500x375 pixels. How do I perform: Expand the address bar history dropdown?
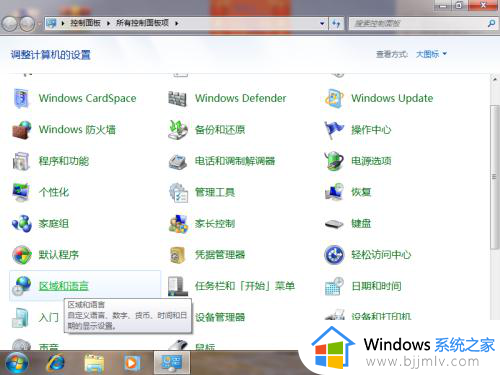pos(322,23)
